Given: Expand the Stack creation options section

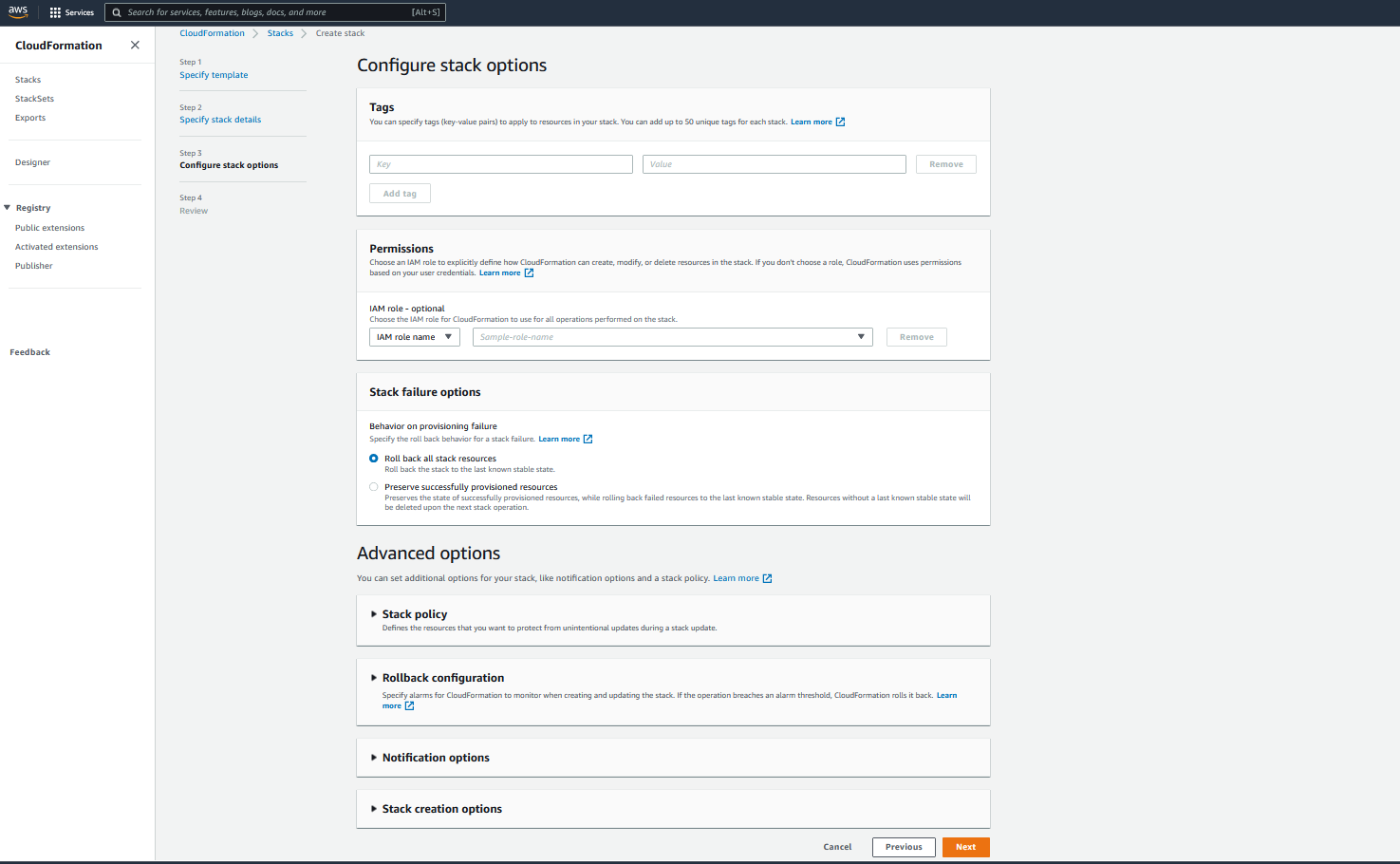Looking at the screenshot, I should tap(374, 809).
